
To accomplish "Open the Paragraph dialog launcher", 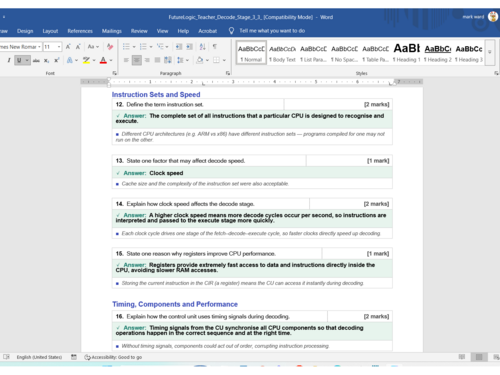I will tap(228, 73).
